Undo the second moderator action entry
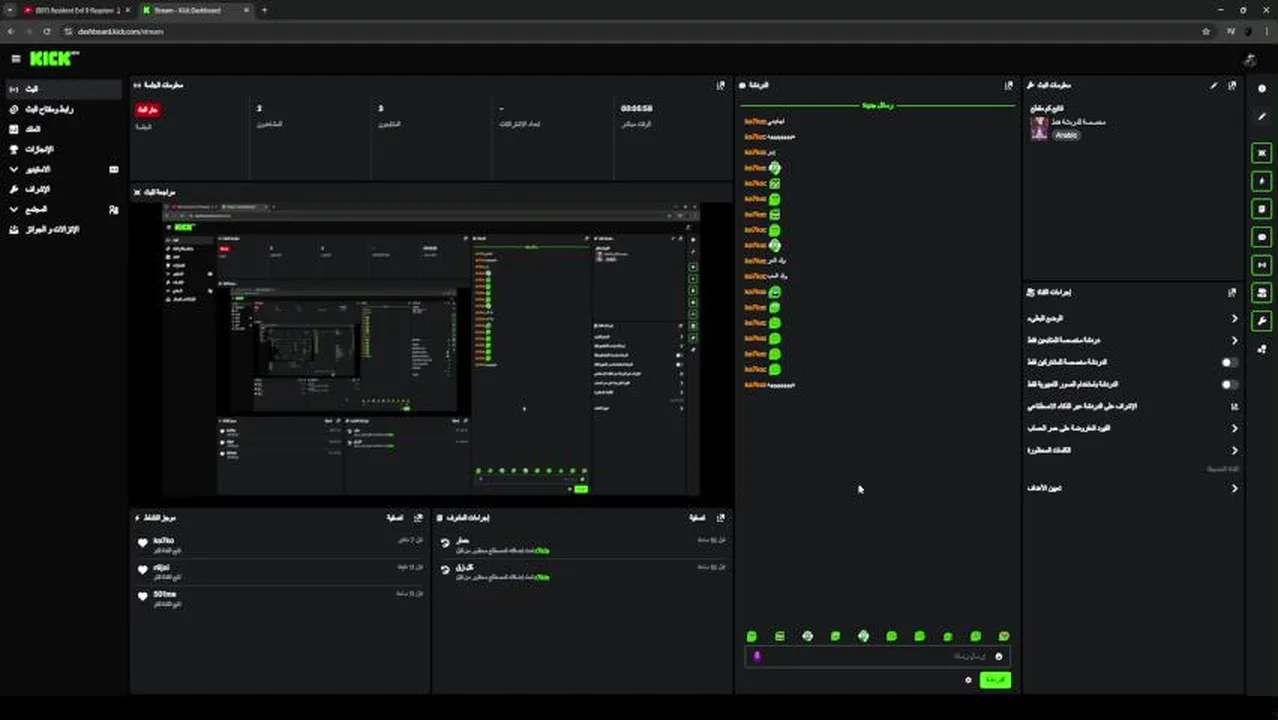This screenshot has height=720, width=1278. point(445,570)
